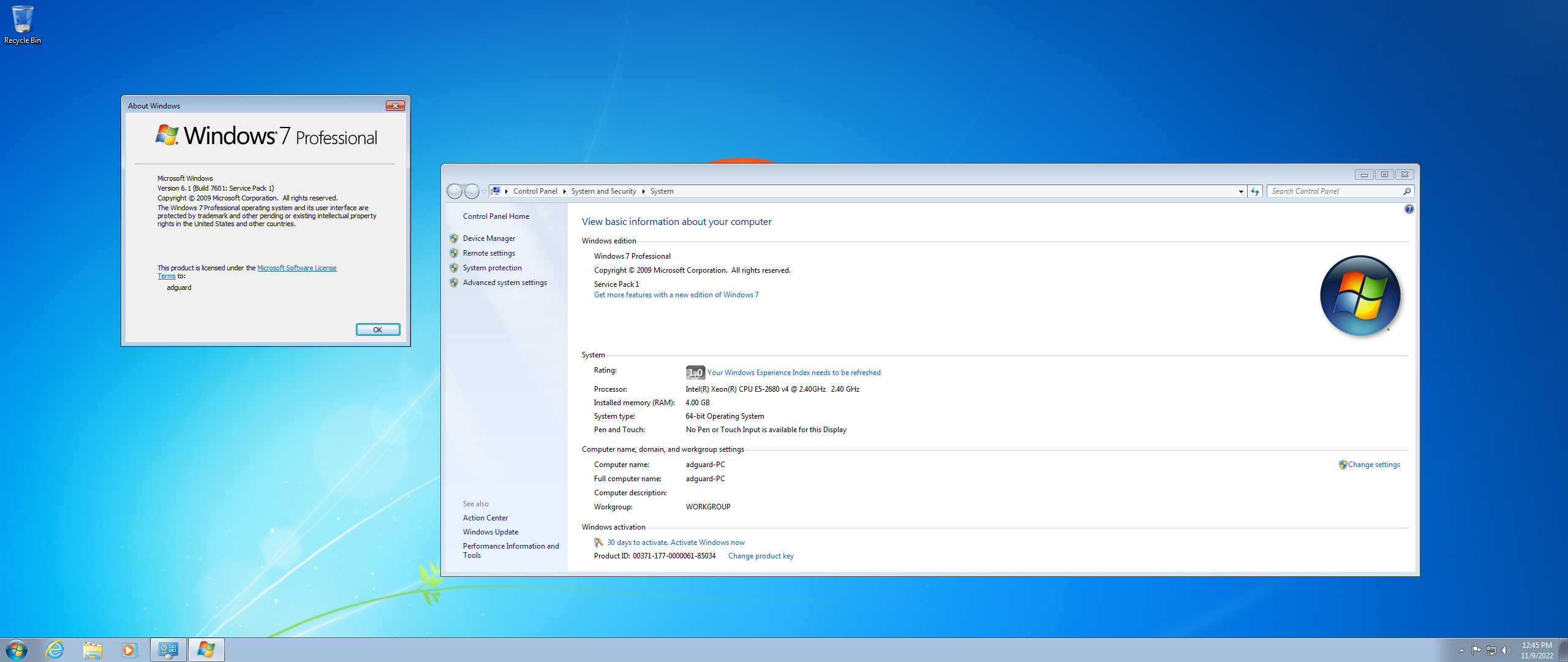
Task: Click the Show desktop strip
Action: pos(1563,650)
